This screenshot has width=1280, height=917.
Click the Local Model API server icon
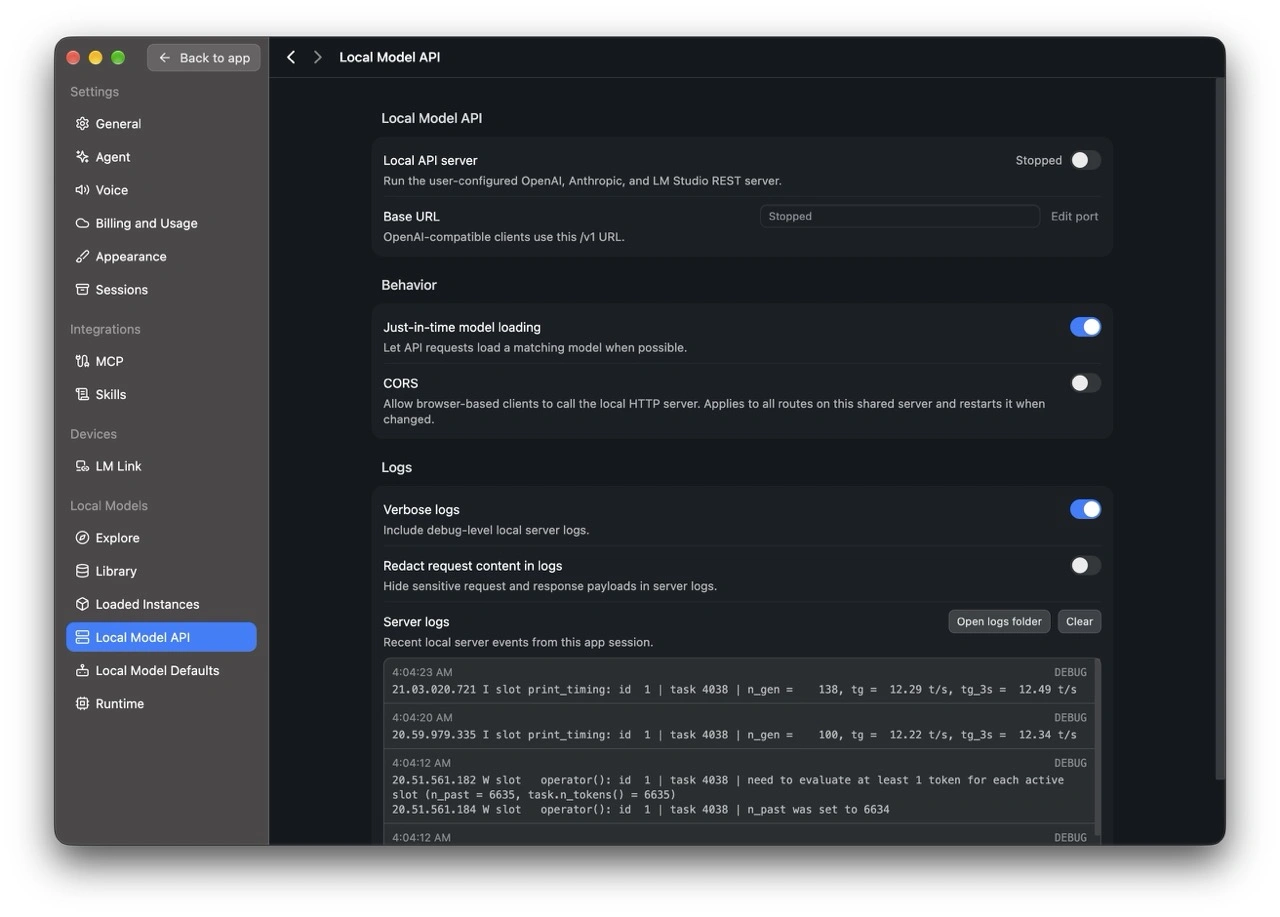(x=82, y=637)
